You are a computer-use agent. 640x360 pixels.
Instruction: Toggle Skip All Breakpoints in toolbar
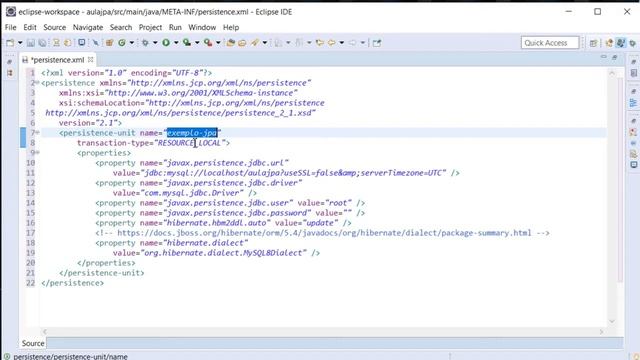[x=96, y=42]
